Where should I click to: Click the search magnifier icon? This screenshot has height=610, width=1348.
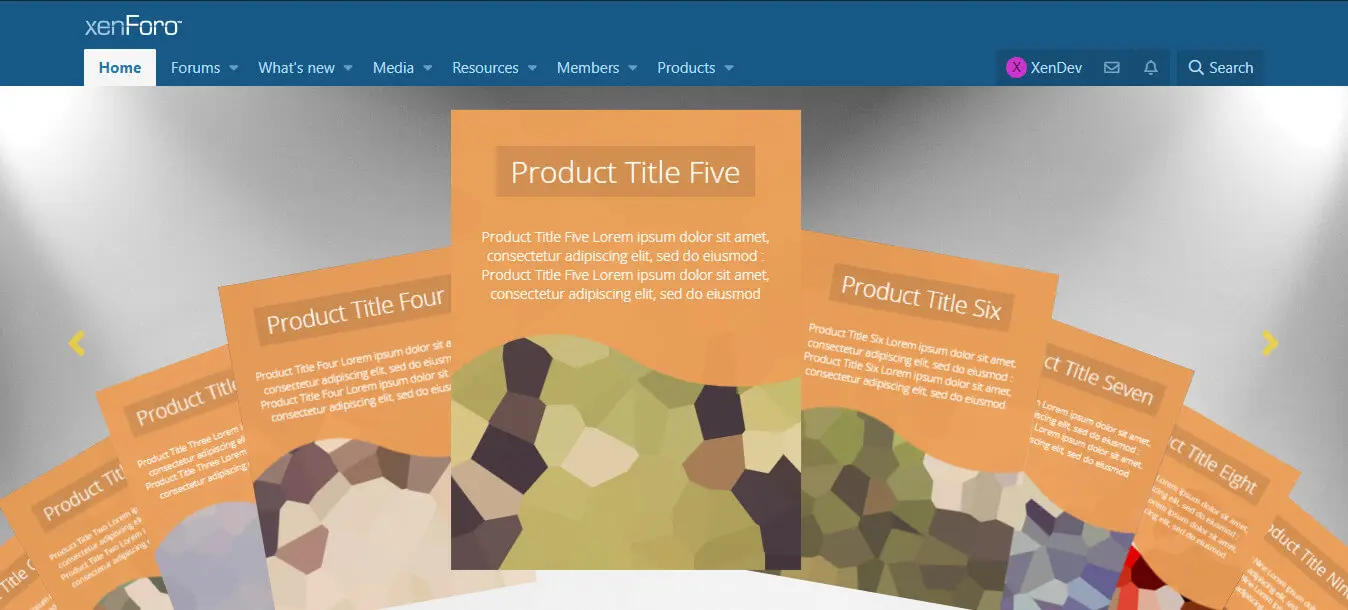pos(1195,68)
